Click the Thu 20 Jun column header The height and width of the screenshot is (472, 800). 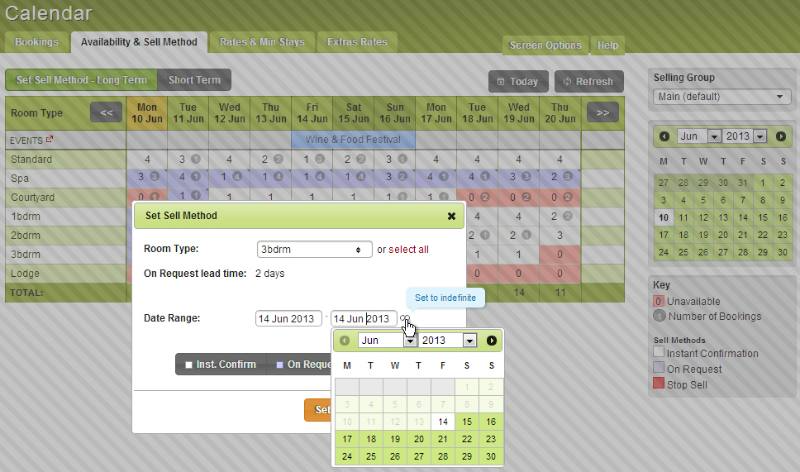(560, 113)
